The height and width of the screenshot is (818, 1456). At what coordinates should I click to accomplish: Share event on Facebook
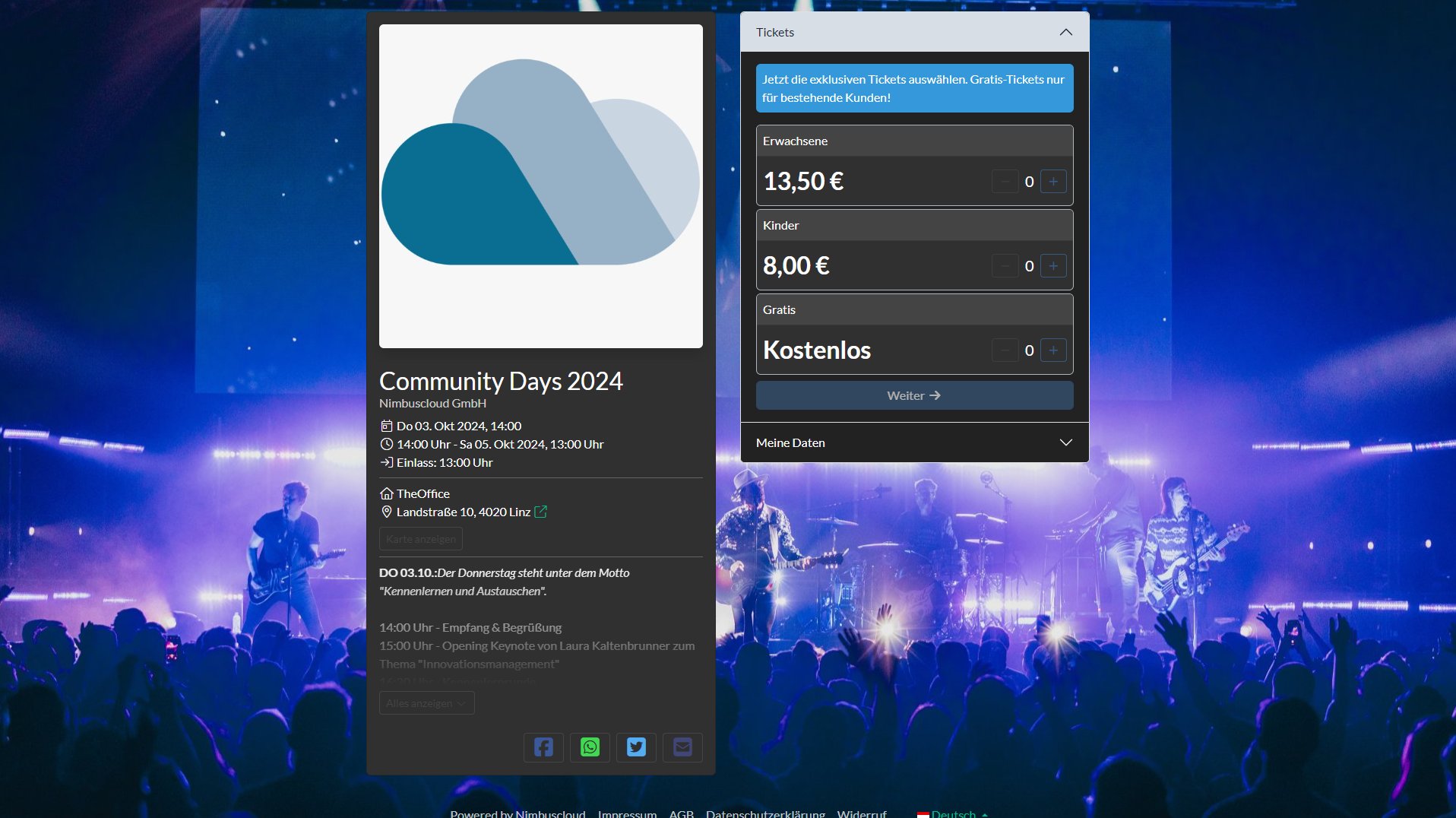coord(543,747)
